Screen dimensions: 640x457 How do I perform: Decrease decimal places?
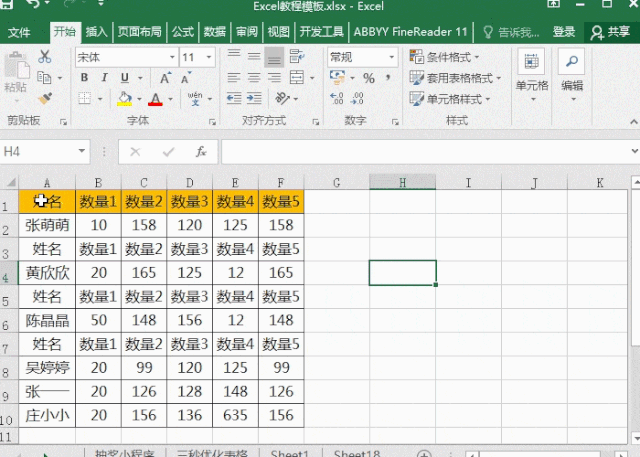pos(357,98)
